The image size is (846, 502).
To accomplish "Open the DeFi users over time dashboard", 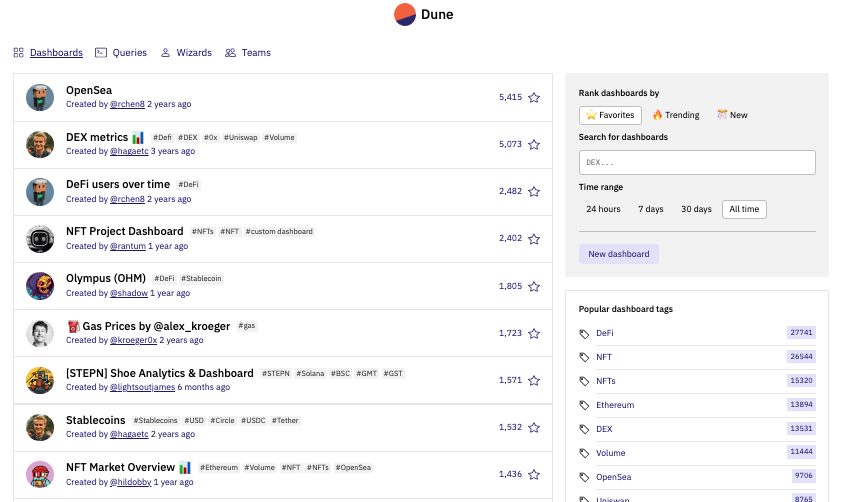I will pos(118,185).
